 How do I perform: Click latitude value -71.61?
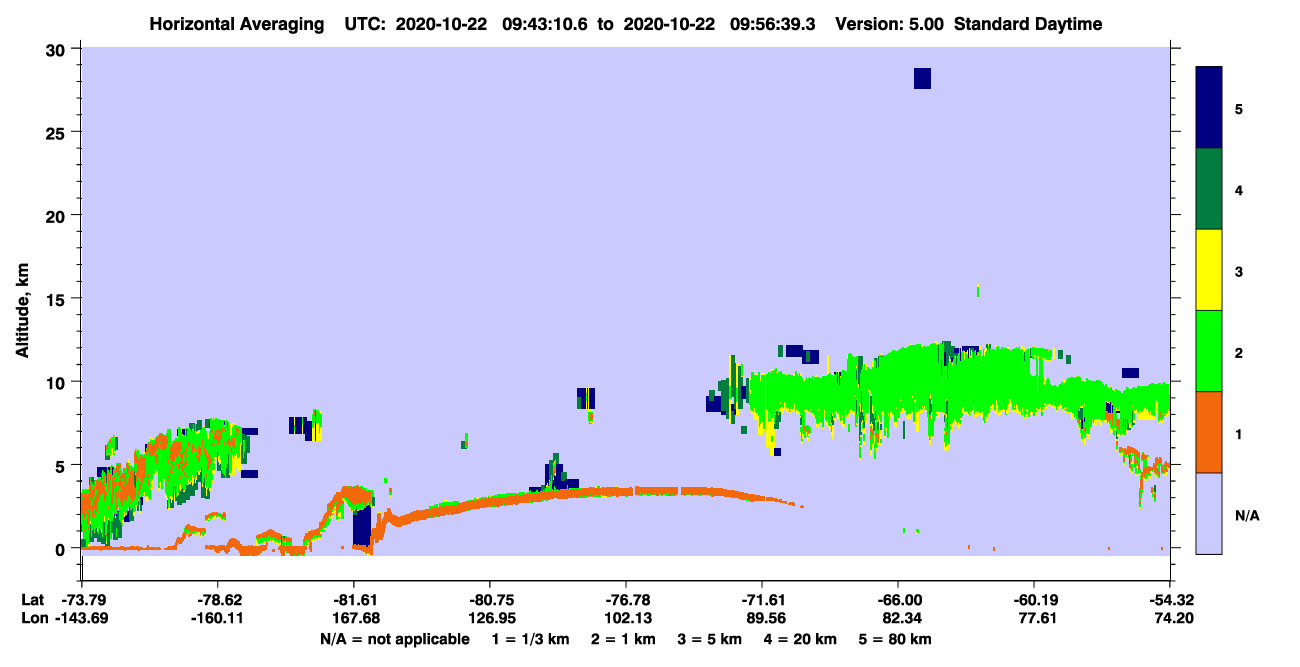coord(762,600)
